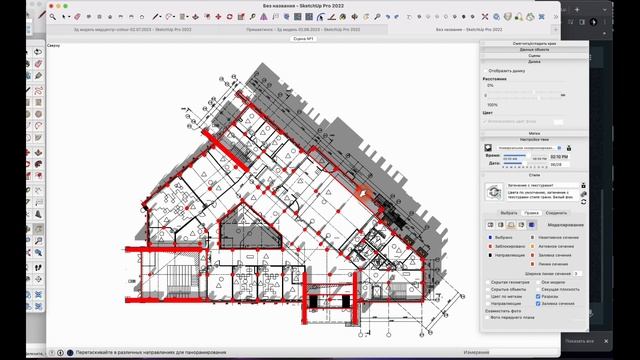
Task: Uncheck the 'Заливка сечения' checkbox
Action: [538, 303]
